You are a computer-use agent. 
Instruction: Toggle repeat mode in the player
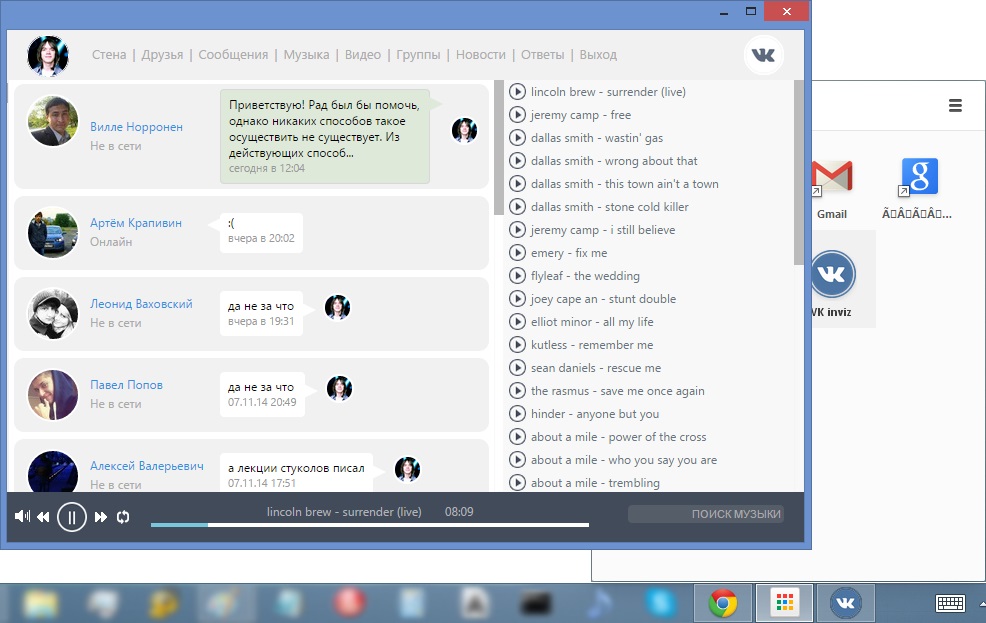point(124,517)
